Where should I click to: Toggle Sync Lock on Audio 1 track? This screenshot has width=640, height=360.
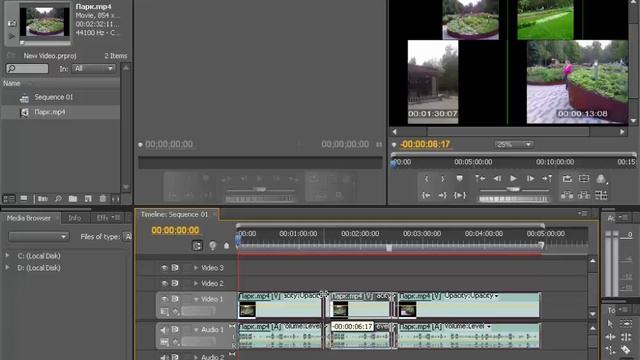175,329
